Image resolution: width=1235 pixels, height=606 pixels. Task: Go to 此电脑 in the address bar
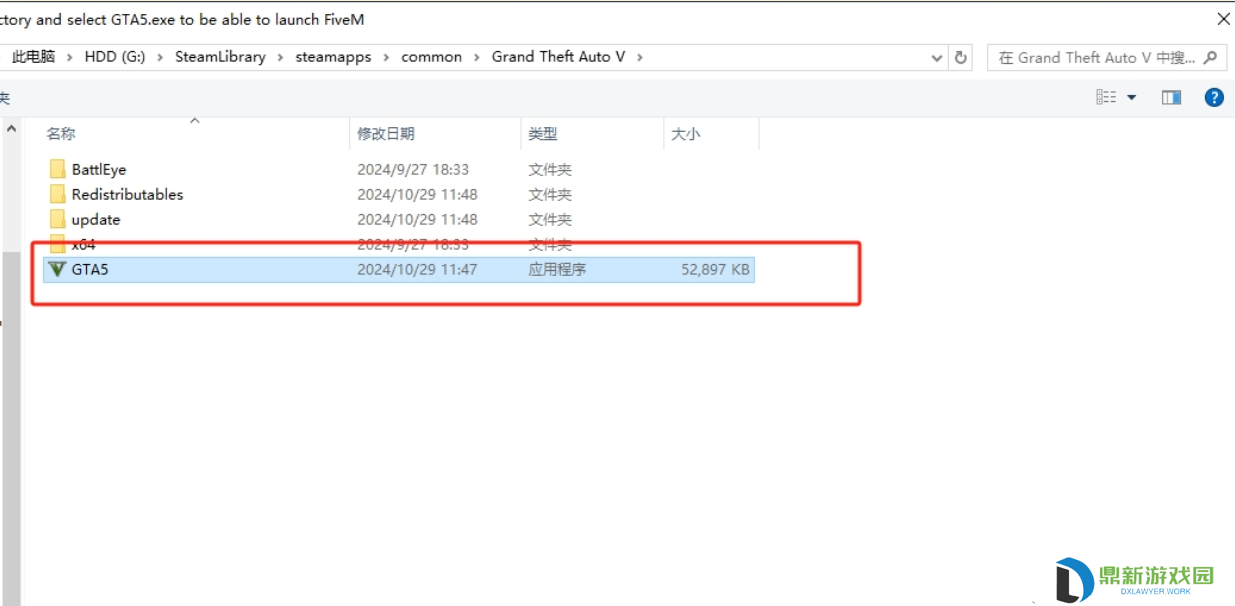tap(33, 57)
